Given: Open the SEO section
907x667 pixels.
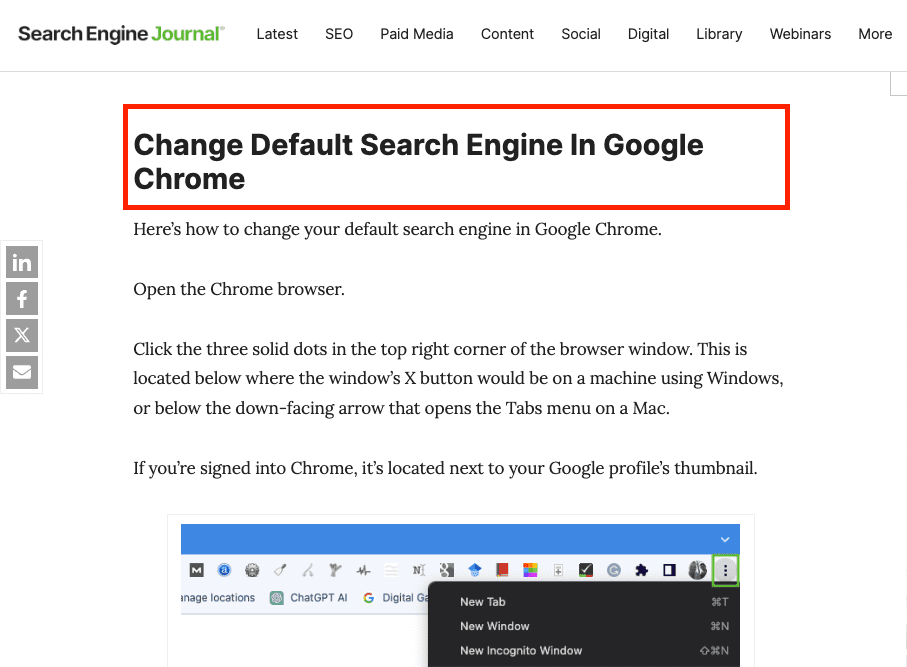Looking at the screenshot, I should pos(339,34).
